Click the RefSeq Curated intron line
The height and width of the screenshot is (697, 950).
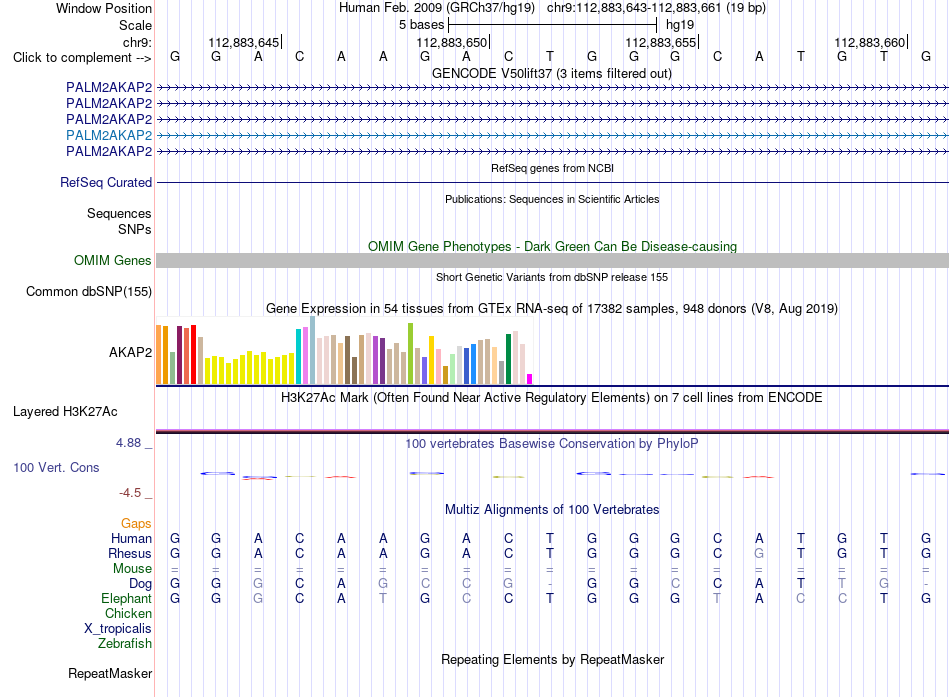[553, 182]
